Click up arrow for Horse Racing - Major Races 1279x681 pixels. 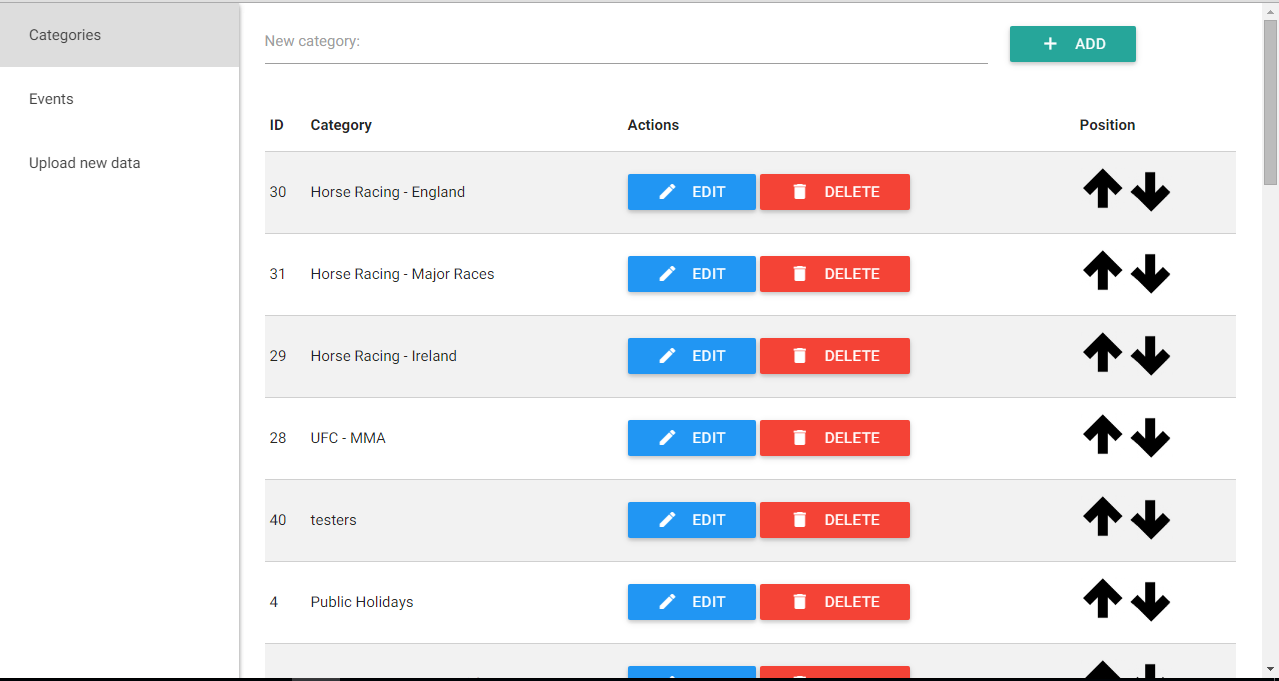[x=1102, y=272]
